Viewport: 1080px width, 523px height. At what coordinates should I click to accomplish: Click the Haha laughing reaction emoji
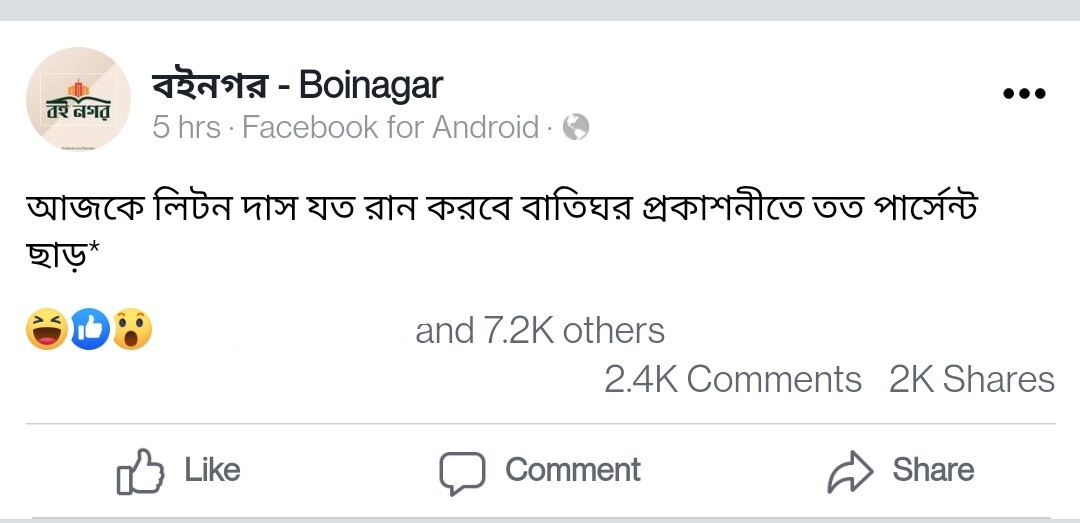45,331
